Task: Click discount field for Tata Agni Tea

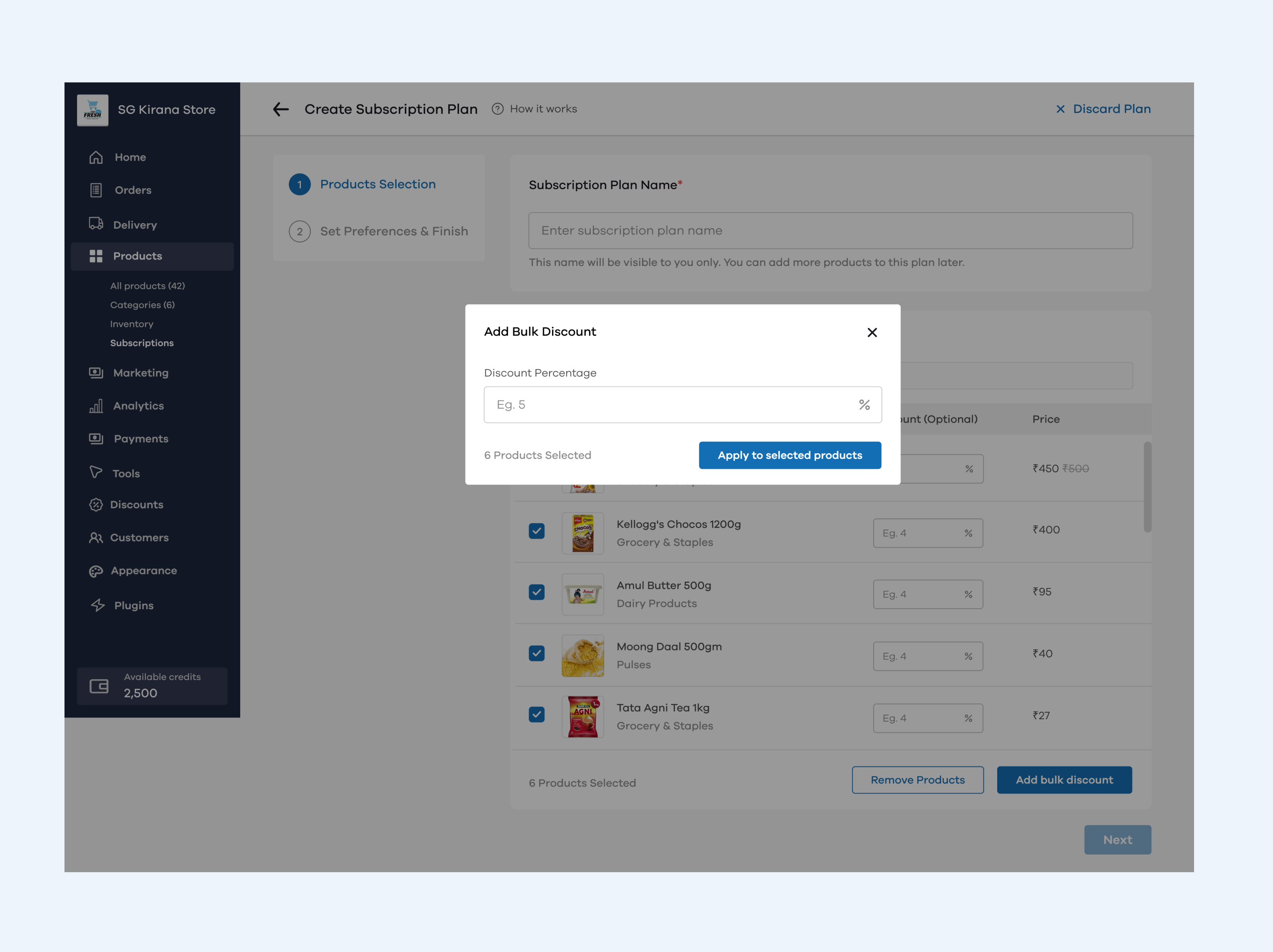Action: [x=928, y=719]
